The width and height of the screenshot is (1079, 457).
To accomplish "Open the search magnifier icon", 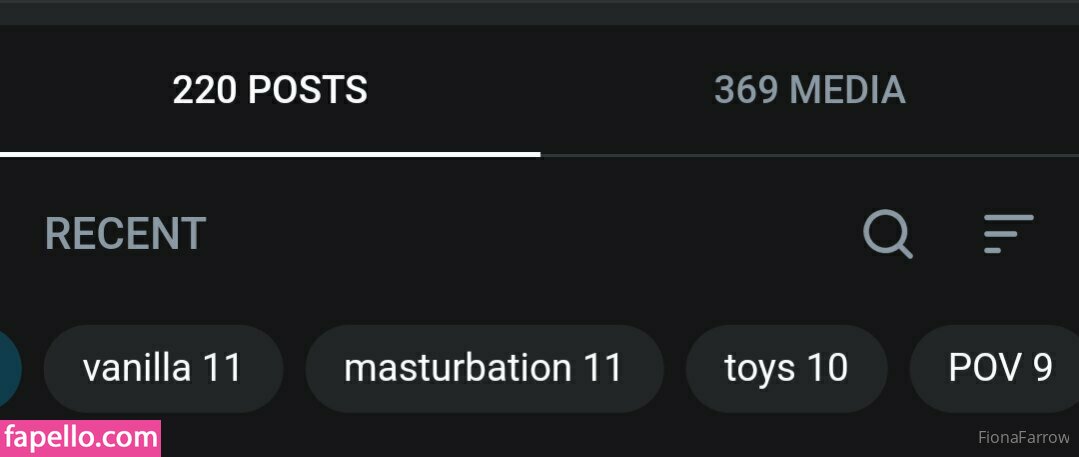I will click(888, 235).
